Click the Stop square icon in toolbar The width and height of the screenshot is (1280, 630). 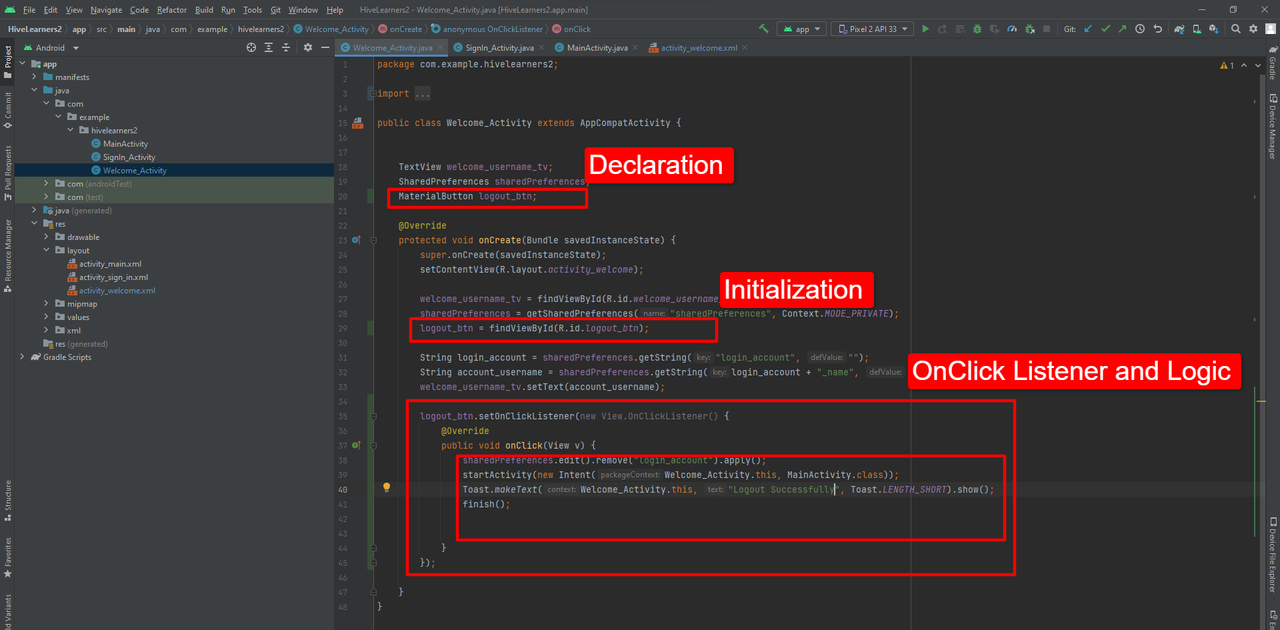[x=1046, y=29]
